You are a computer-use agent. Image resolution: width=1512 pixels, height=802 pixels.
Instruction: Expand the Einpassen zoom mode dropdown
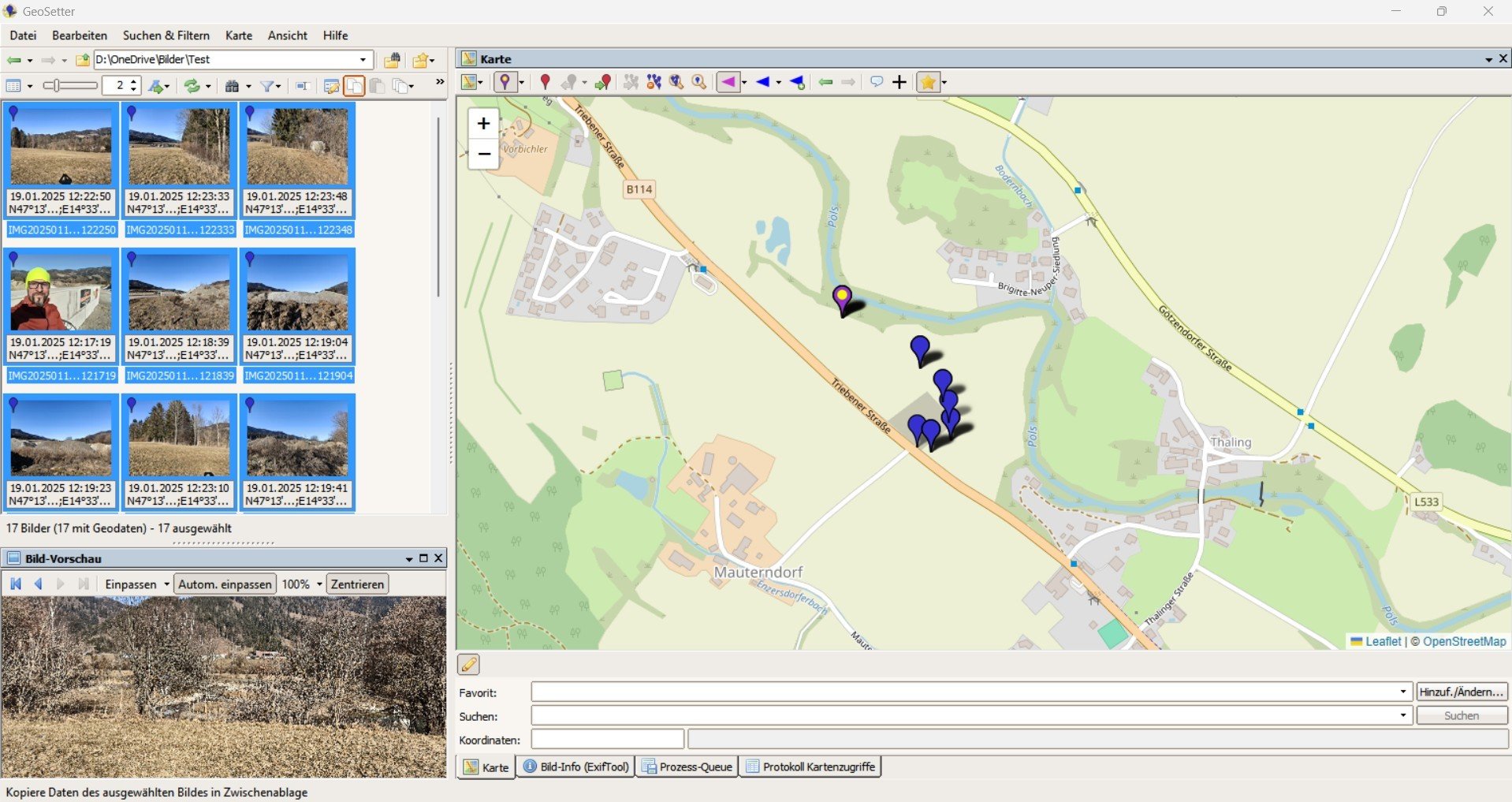166,584
